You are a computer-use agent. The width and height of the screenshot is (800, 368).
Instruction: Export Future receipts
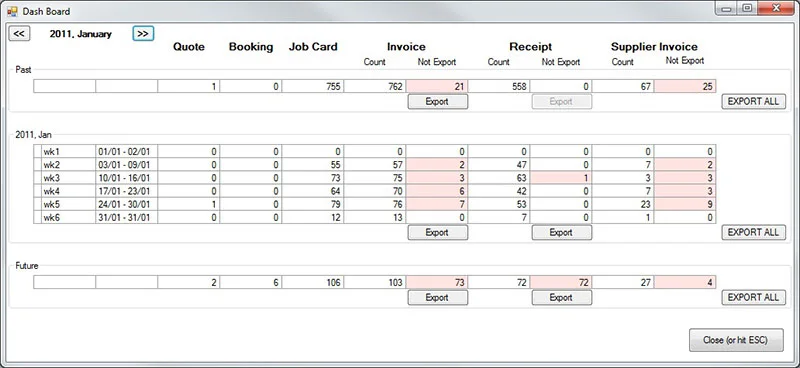[561, 298]
